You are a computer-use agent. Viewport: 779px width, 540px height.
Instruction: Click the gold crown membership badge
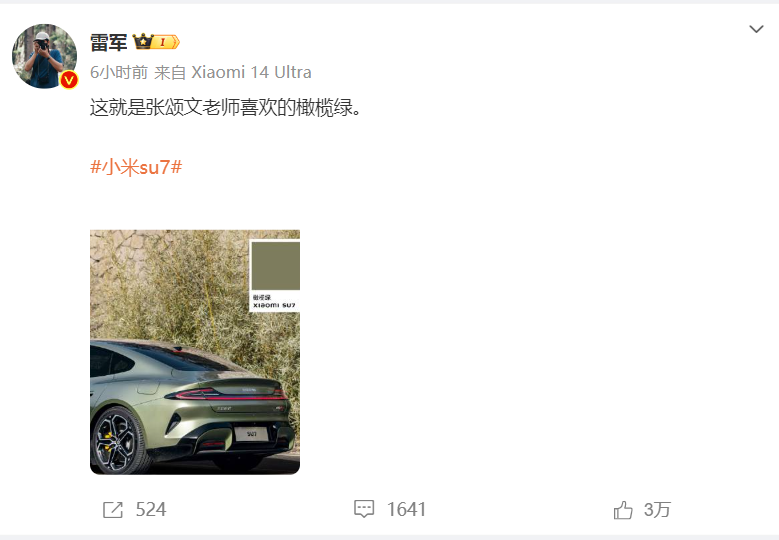pos(143,42)
